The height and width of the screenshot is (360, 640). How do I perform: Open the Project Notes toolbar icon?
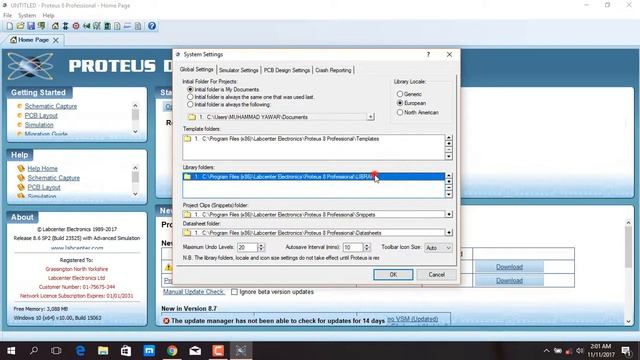click(138, 26)
